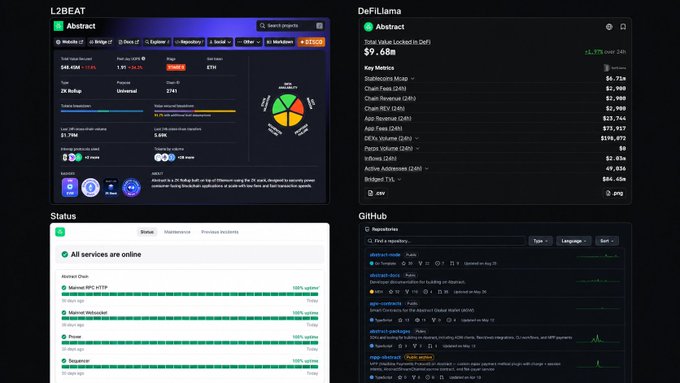The image size is (680, 383).
Task: Open the Website link in L2BEAT
Action: (x=69, y=42)
